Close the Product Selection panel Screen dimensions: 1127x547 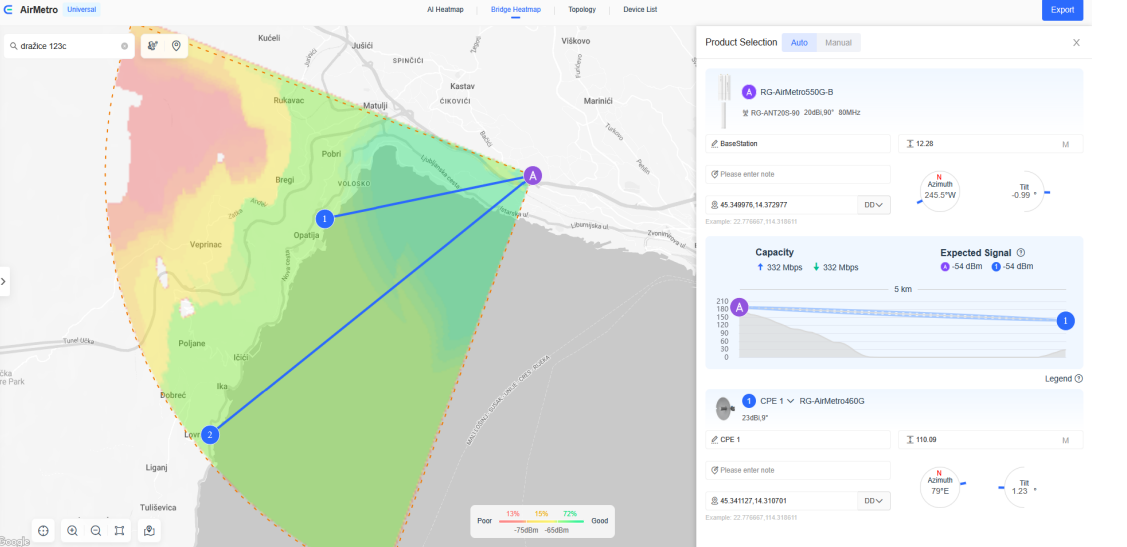[1076, 42]
